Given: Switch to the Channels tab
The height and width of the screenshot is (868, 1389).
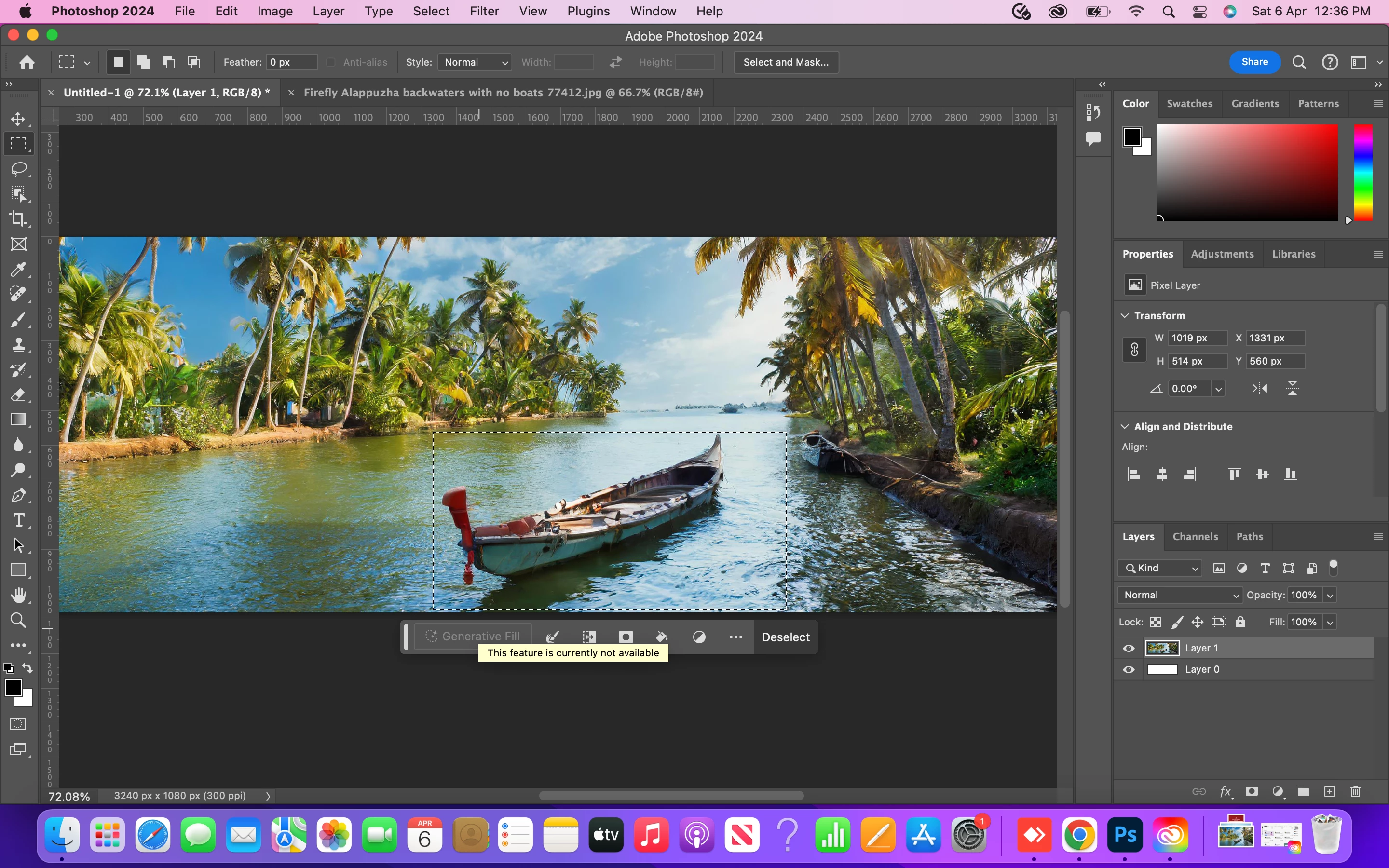Looking at the screenshot, I should 1195,536.
